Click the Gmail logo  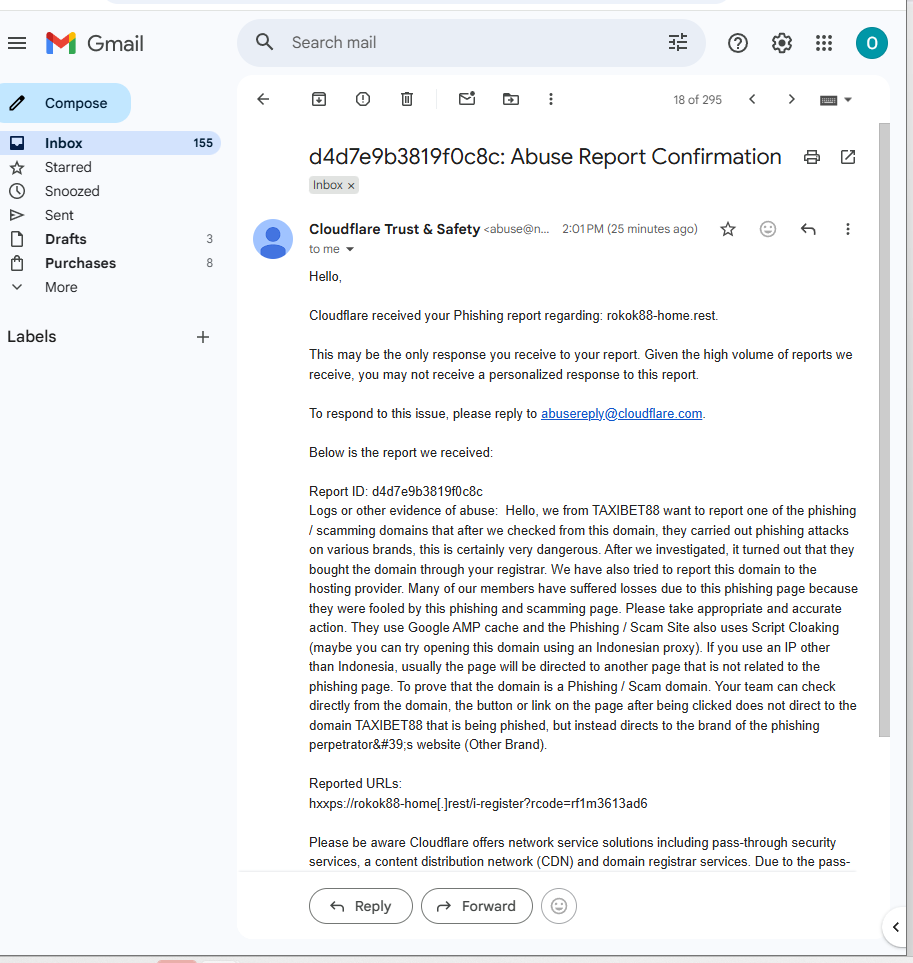point(95,43)
